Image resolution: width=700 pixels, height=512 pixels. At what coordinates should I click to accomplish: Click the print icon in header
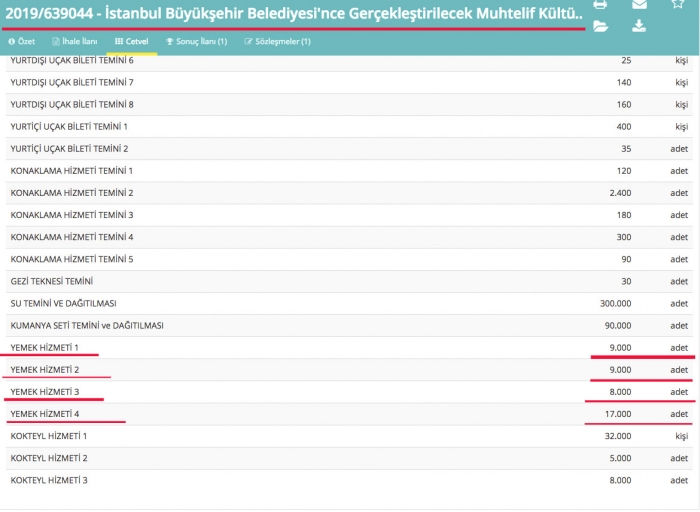pos(600,4)
